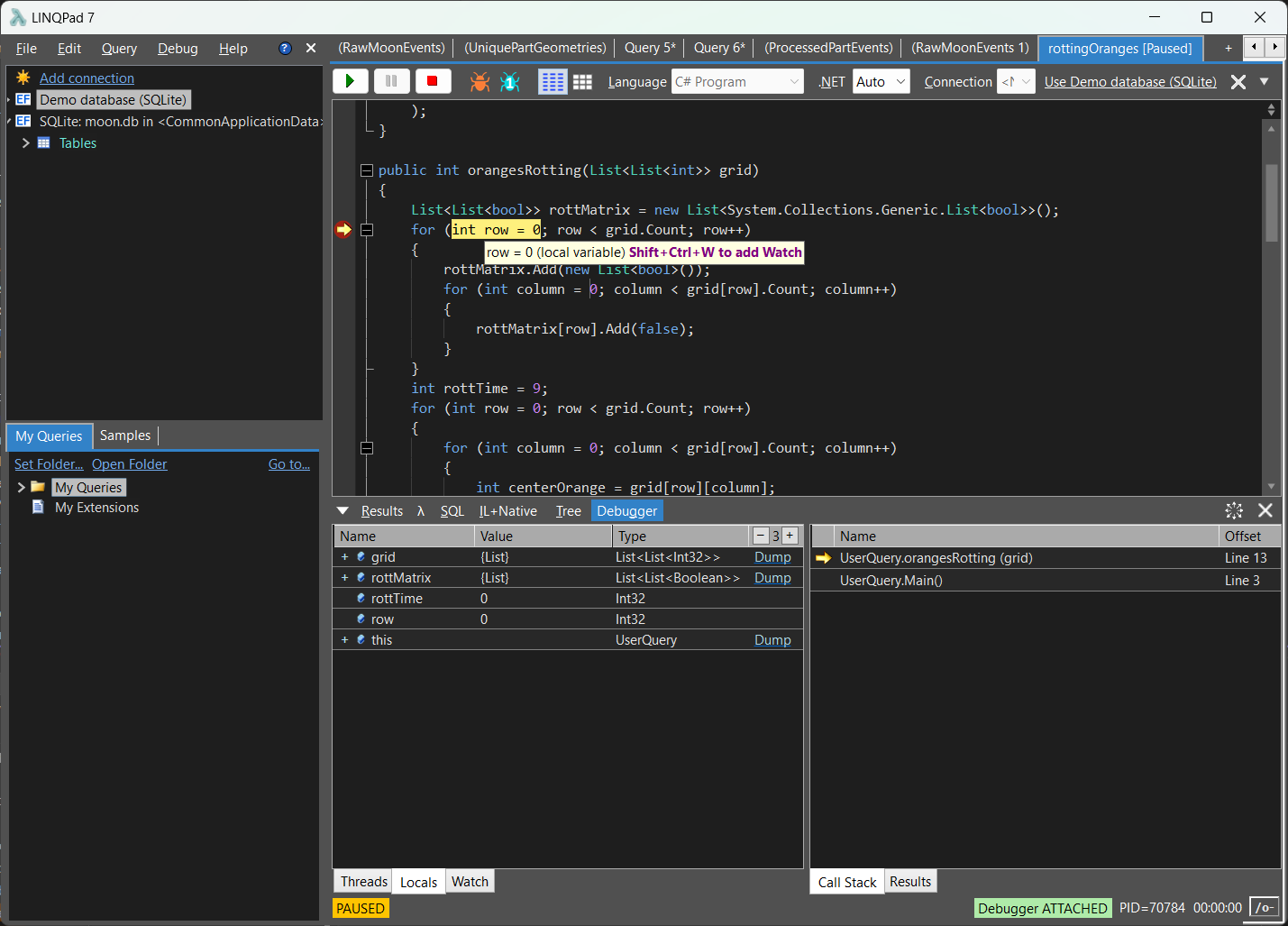Open the .NET version Auto dropdown
This screenshot has width=1288, height=926.
pyautogui.click(x=881, y=82)
